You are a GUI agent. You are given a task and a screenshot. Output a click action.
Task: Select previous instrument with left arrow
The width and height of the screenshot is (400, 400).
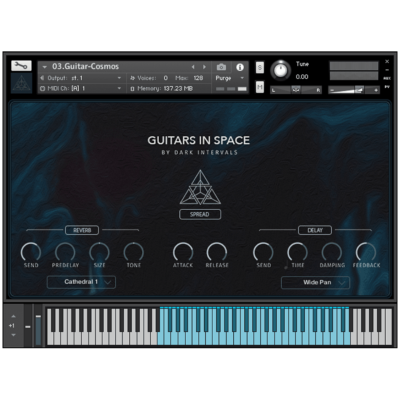click(x=193, y=67)
